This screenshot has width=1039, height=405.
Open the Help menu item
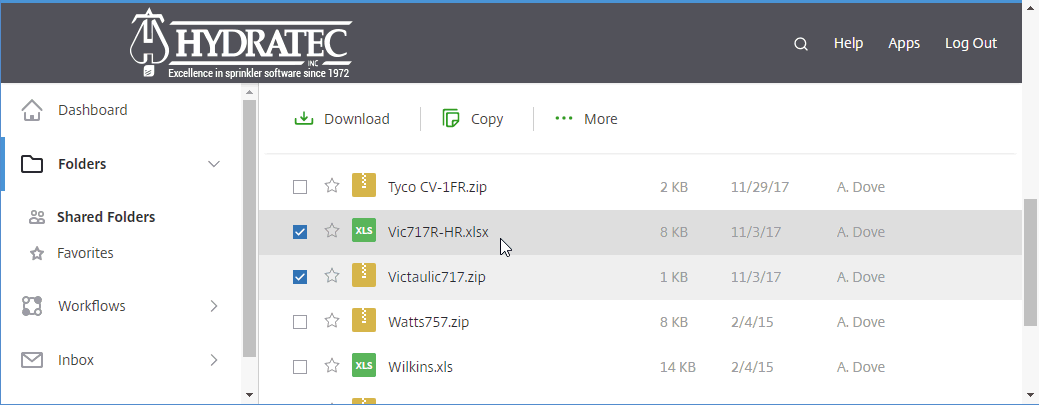click(848, 43)
